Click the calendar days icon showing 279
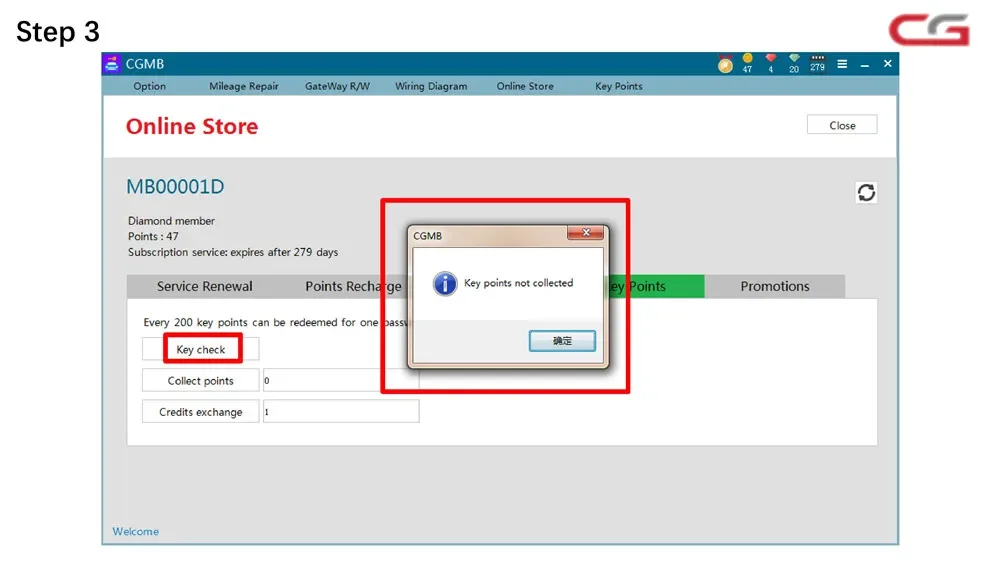Viewport: 1000px width, 562px height. [818, 63]
